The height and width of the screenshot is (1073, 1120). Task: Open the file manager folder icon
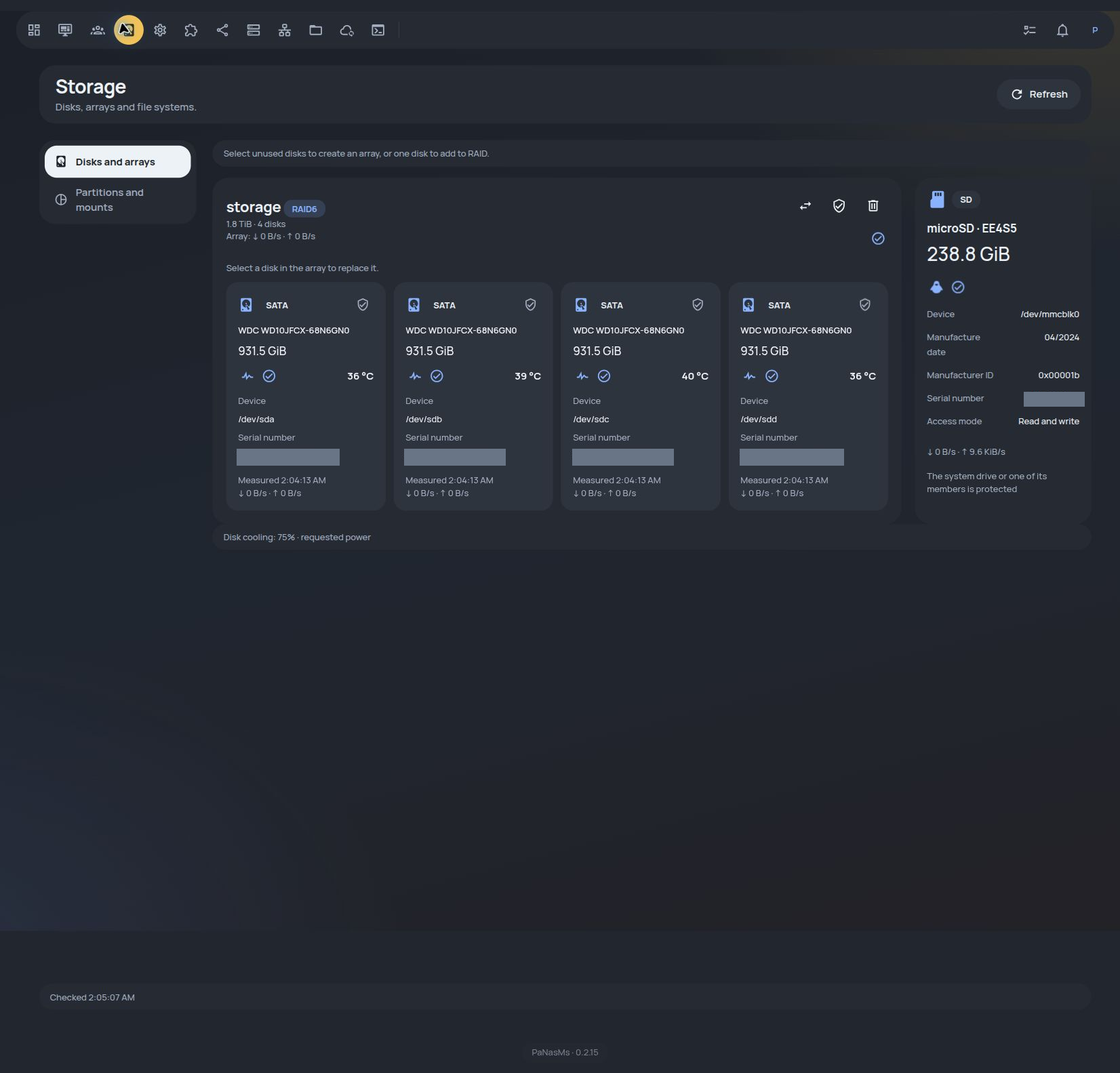coord(316,30)
